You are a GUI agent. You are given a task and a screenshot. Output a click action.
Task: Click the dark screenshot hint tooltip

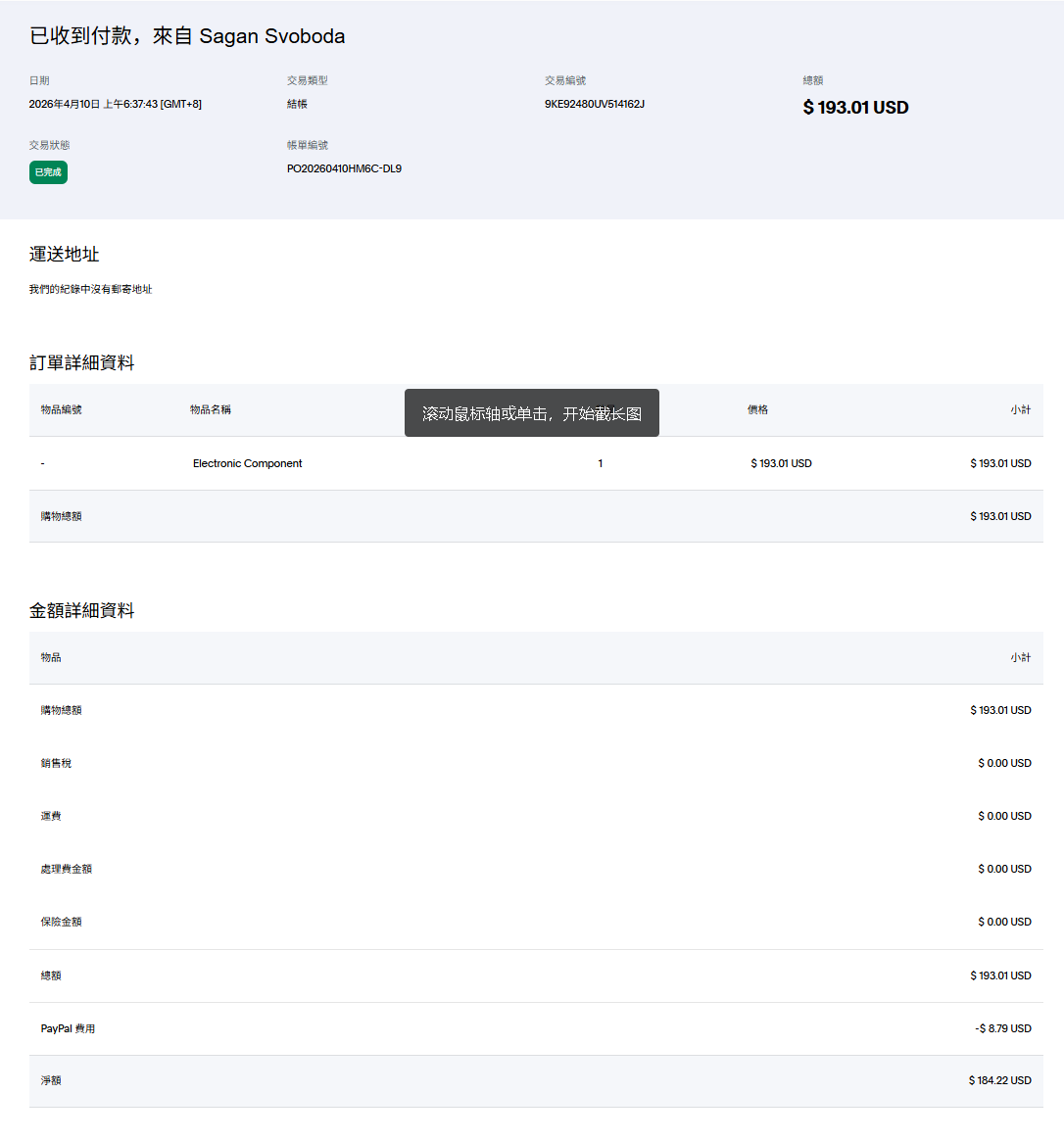coord(531,413)
